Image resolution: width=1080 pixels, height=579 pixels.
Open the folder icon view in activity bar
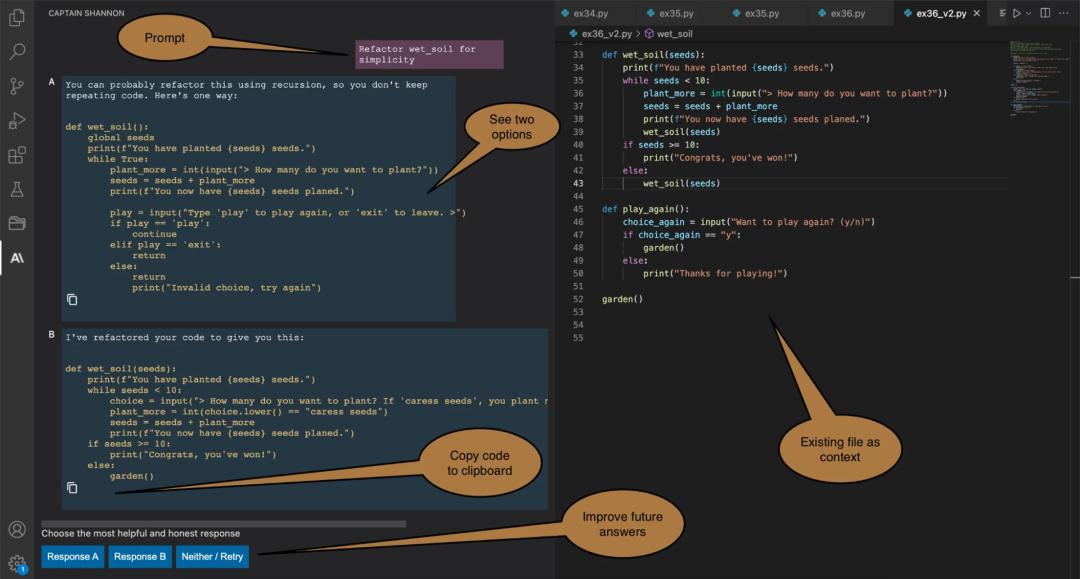[x=17, y=223]
